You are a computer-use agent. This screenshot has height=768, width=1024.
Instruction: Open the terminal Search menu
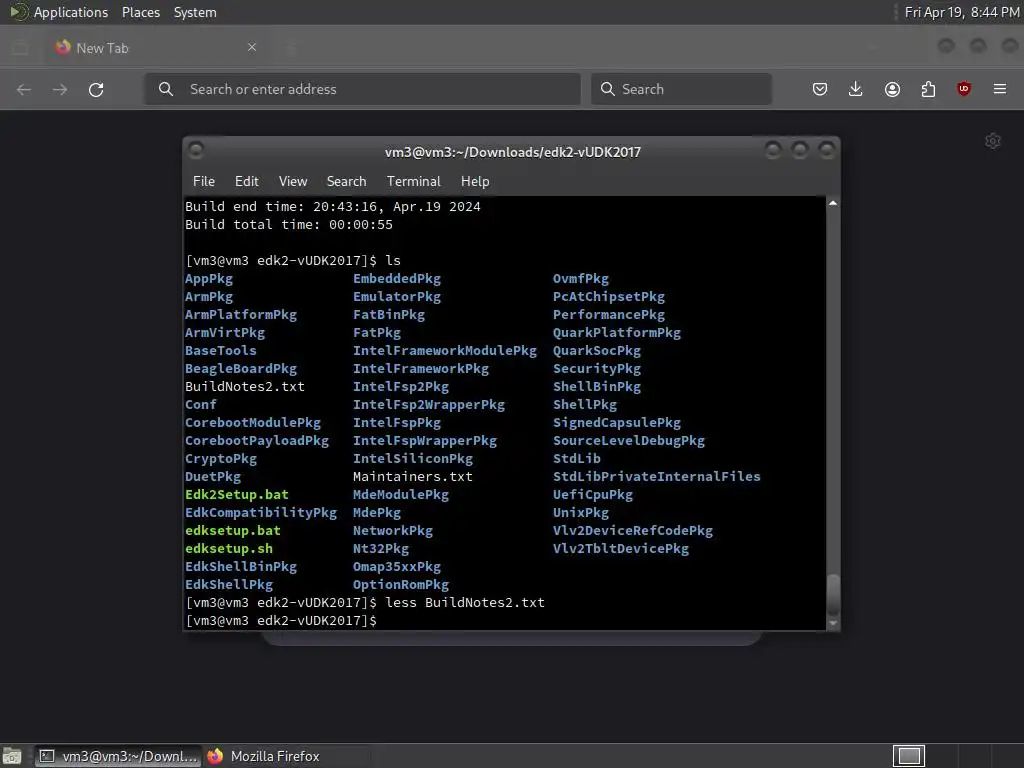[346, 182]
